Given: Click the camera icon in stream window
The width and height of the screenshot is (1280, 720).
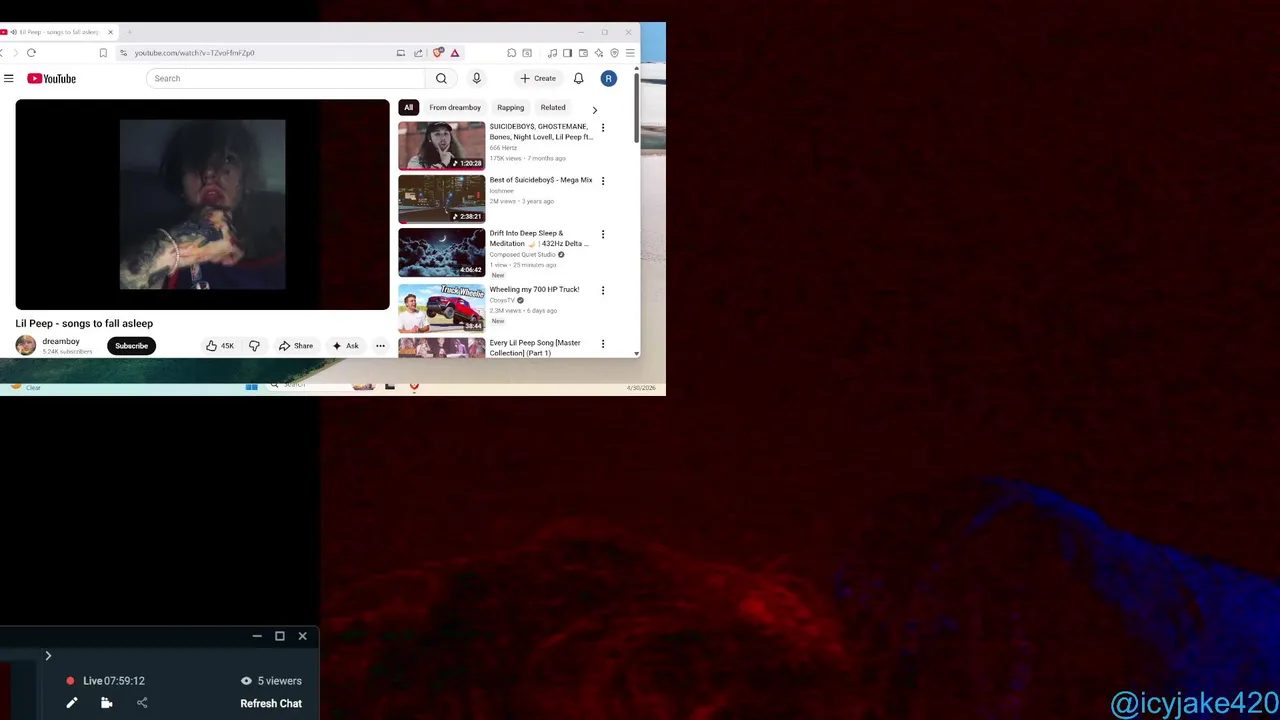Looking at the screenshot, I should click(x=106, y=703).
